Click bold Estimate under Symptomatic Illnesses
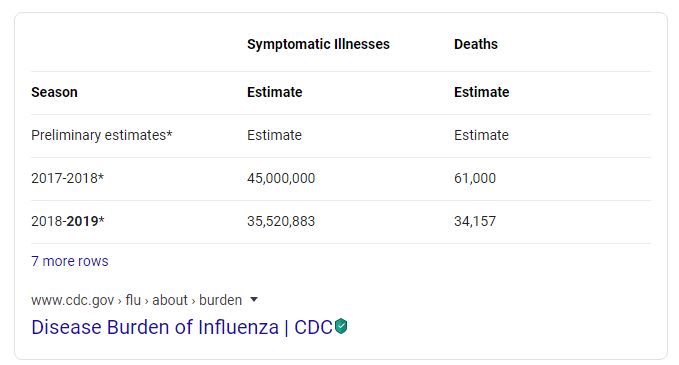 tap(275, 92)
